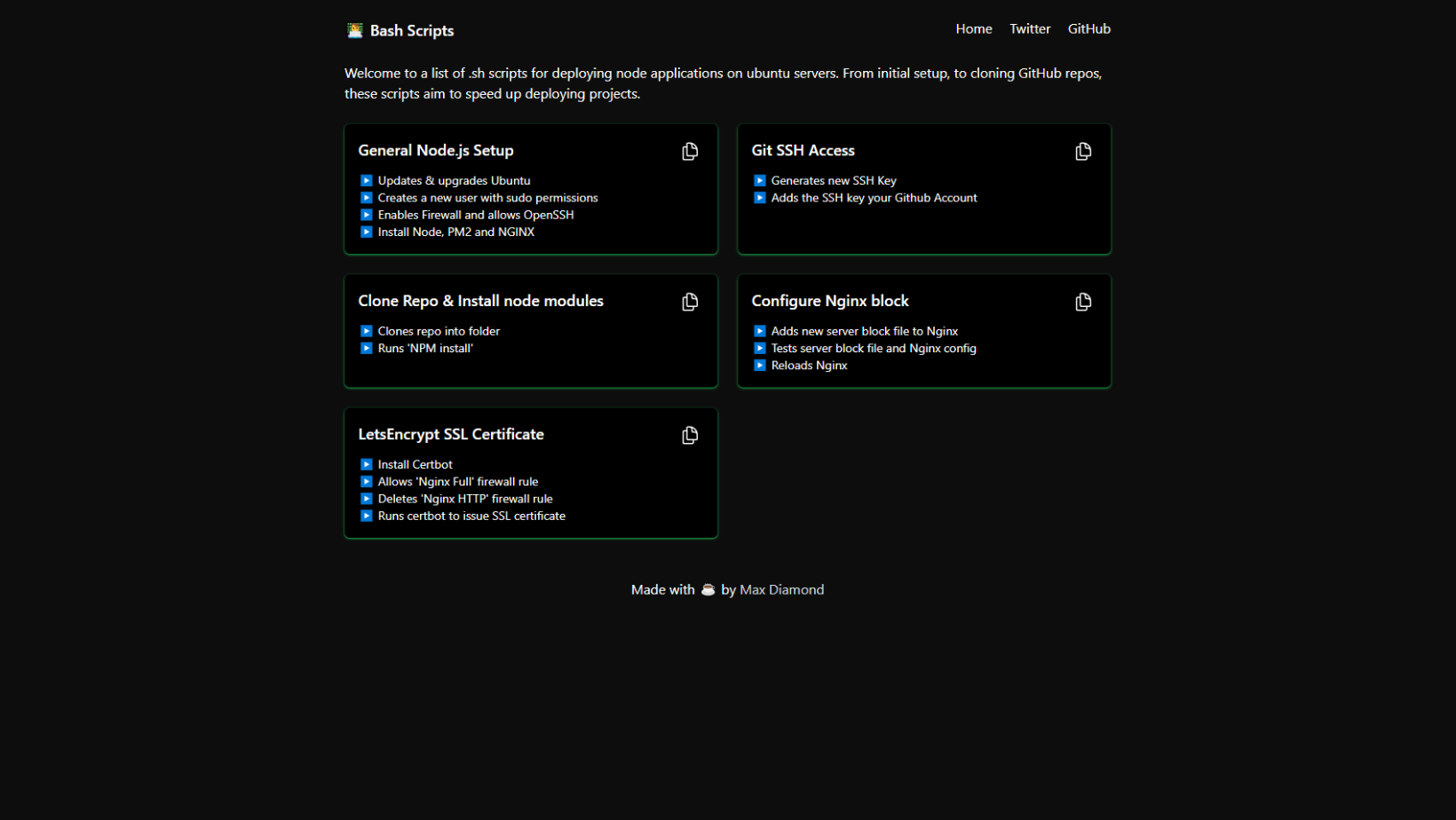The width and height of the screenshot is (1456, 820).
Task: Copy the Git SSH Access script
Action: coord(1083,152)
